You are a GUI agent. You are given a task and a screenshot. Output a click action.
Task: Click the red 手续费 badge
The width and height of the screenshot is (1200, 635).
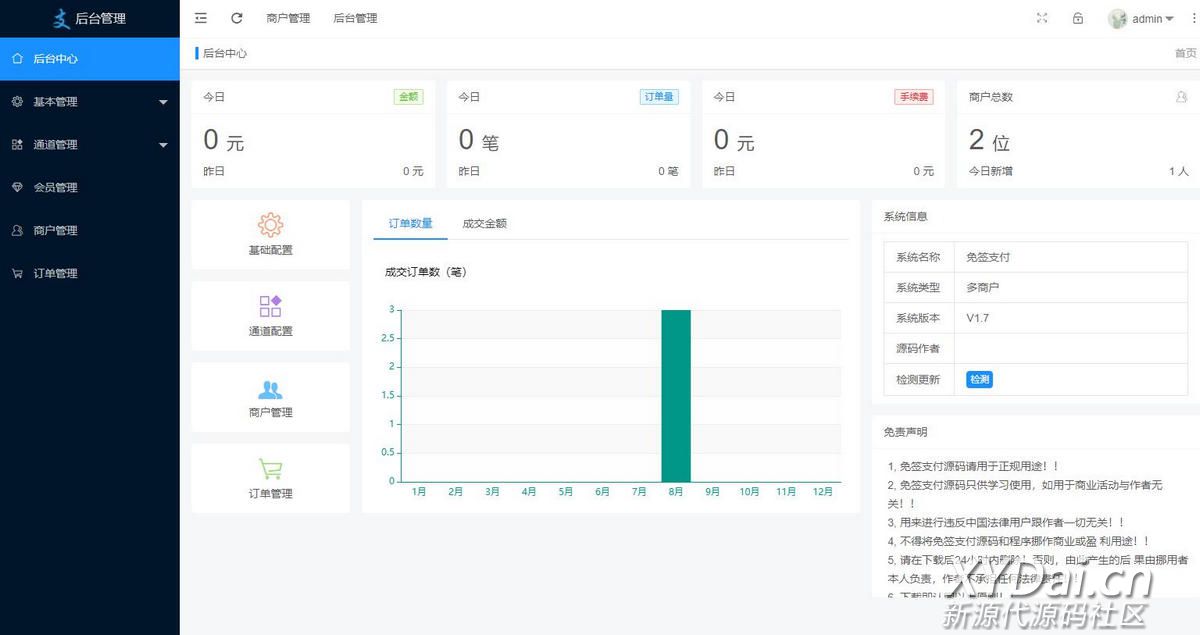point(914,97)
